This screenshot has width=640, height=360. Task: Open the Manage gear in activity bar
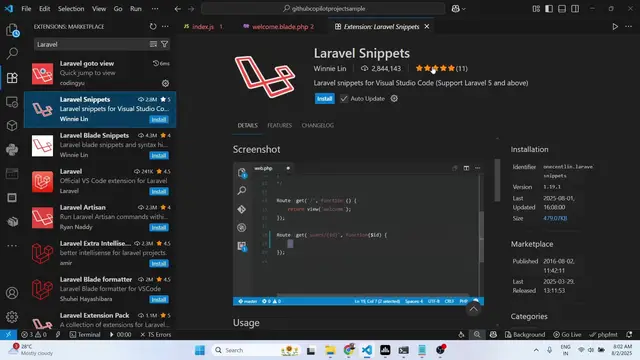(12, 316)
